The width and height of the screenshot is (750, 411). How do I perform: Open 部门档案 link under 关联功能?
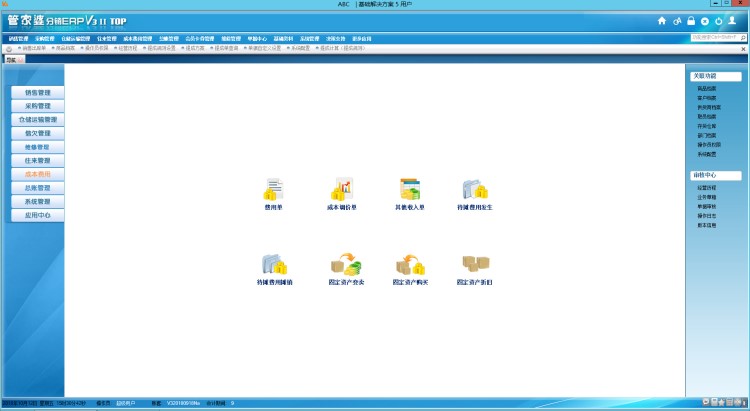pos(706,135)
